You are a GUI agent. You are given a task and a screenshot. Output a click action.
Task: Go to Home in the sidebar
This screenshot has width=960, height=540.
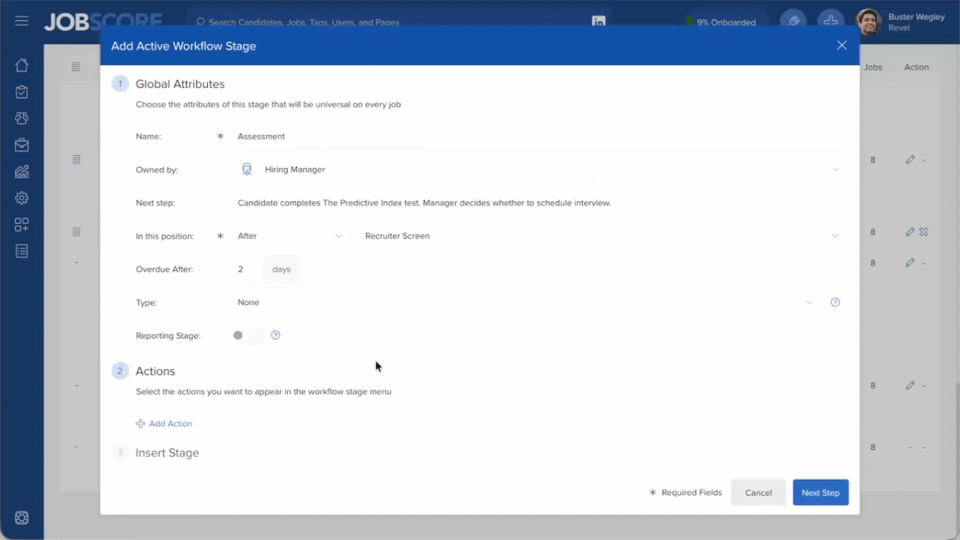coord(21,66)
